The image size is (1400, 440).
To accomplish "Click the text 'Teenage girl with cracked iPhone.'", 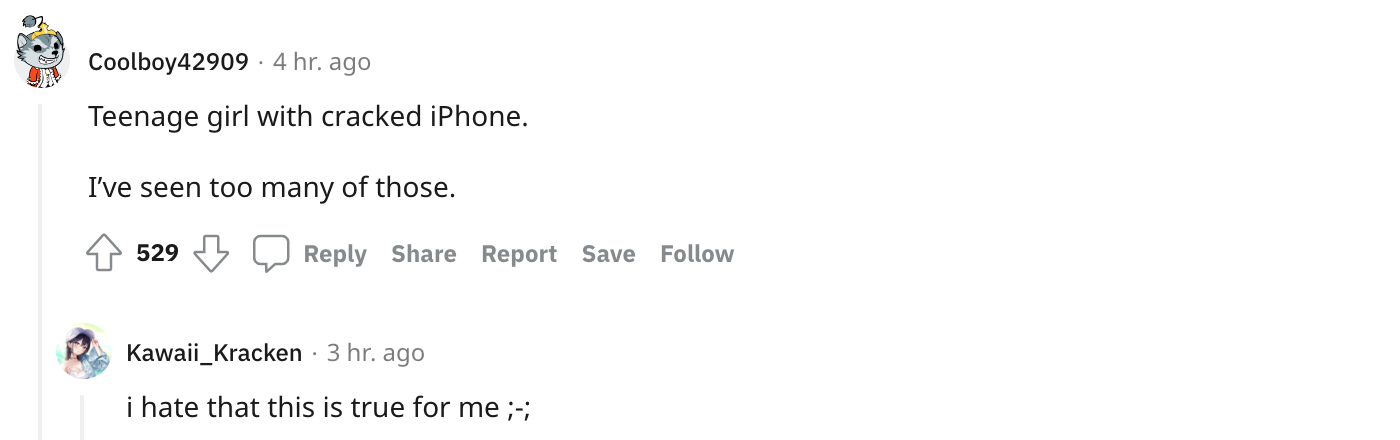I will point(307,117).
